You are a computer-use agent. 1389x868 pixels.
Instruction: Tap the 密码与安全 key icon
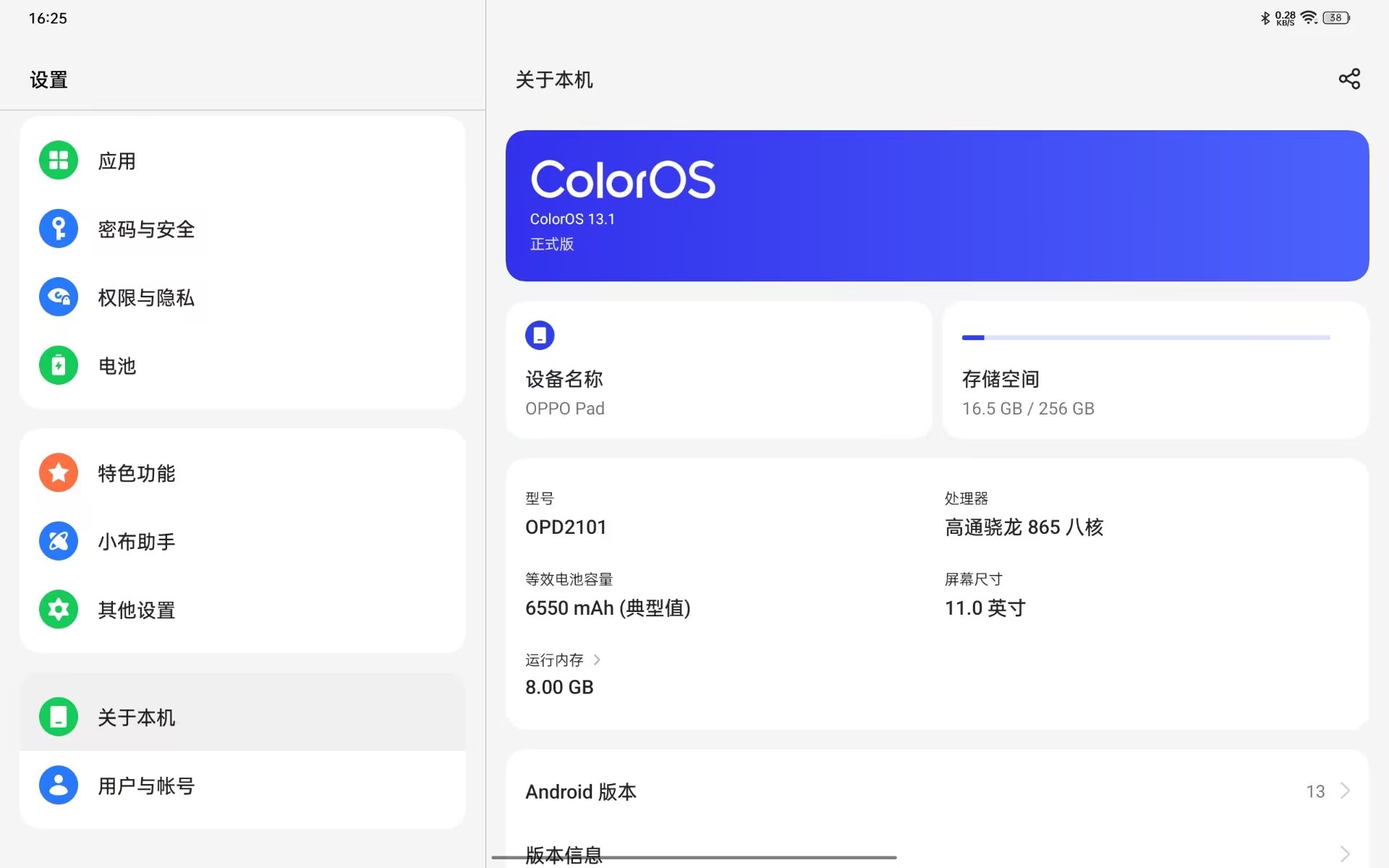click(x=59, y=229)
